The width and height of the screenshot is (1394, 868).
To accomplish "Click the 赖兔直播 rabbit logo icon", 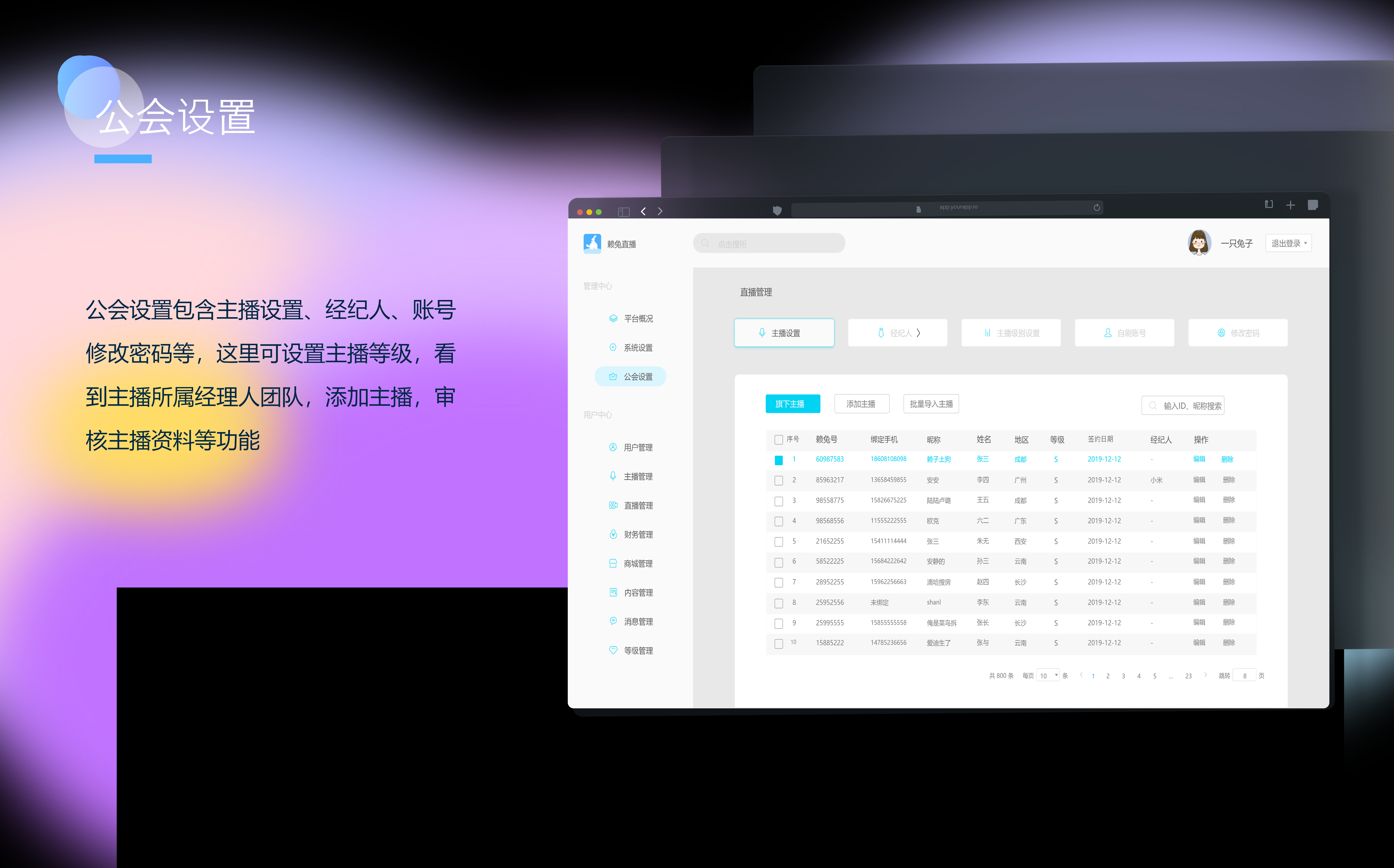I will point(592,243).
